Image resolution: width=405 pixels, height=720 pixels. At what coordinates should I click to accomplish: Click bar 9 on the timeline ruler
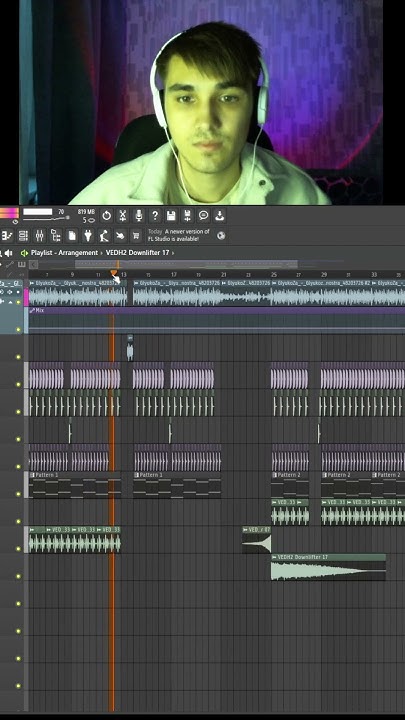[x=72, y=275]
